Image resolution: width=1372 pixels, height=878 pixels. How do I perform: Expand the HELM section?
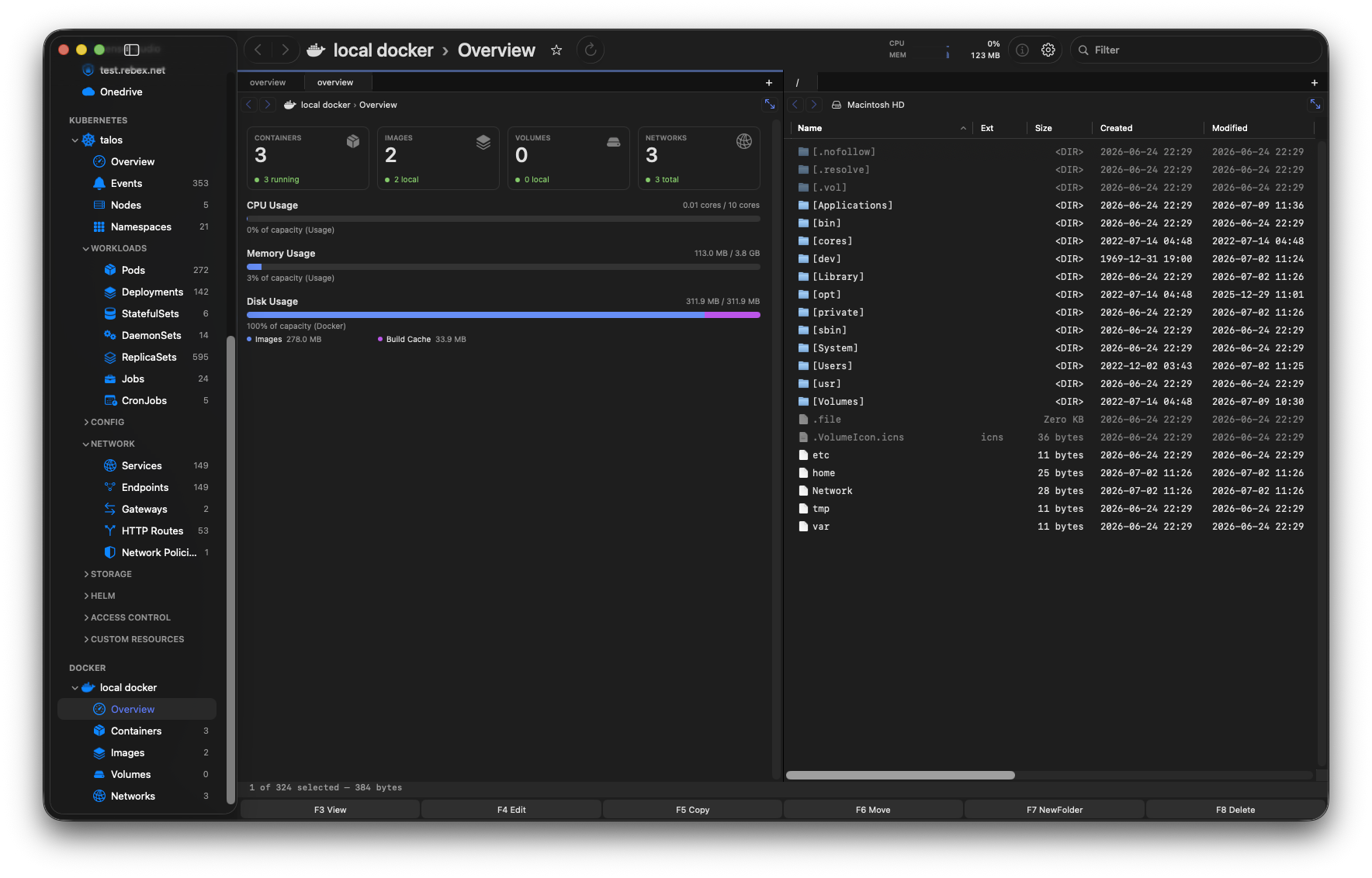pos(85,596)
